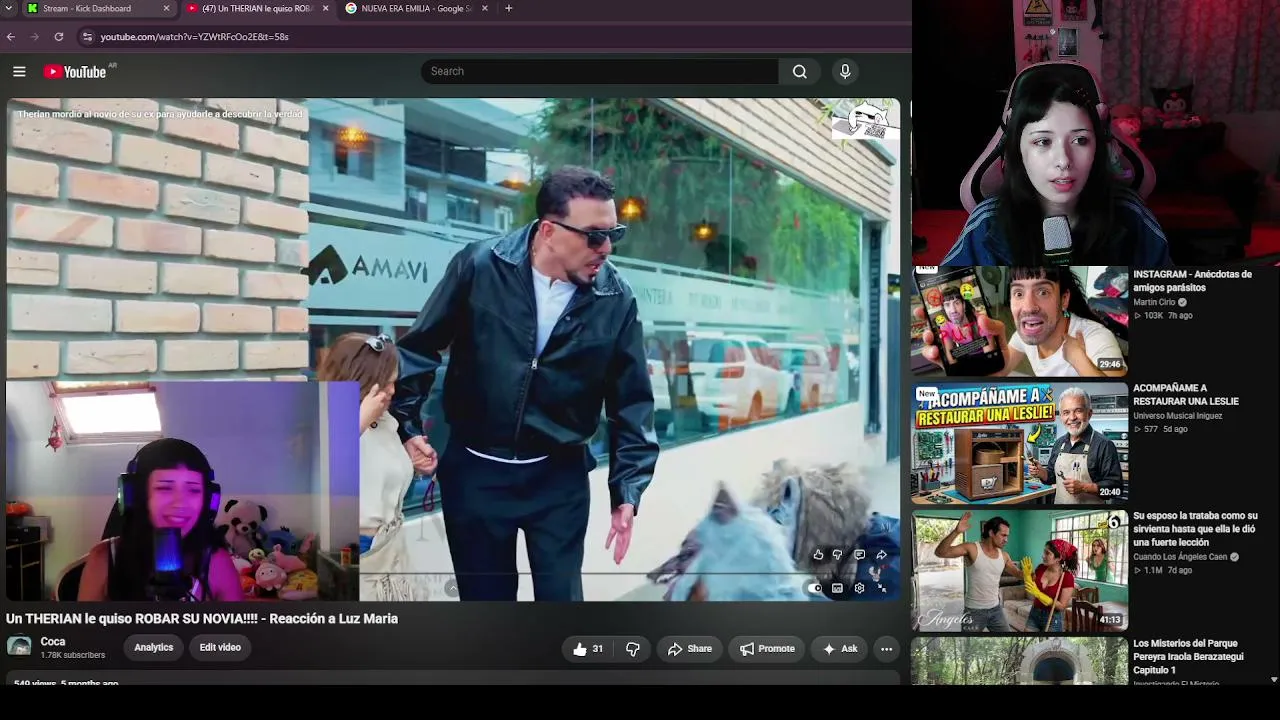Viewport: 1280px width, 720px height.
Task: Visit the Cuando Los Ángeles Caen channel
Action: 1180,557
